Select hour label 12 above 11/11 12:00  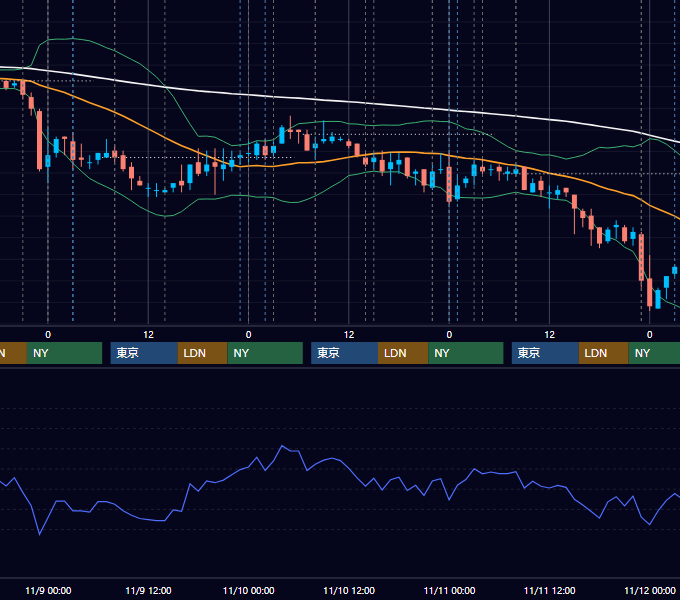(549, 335)
